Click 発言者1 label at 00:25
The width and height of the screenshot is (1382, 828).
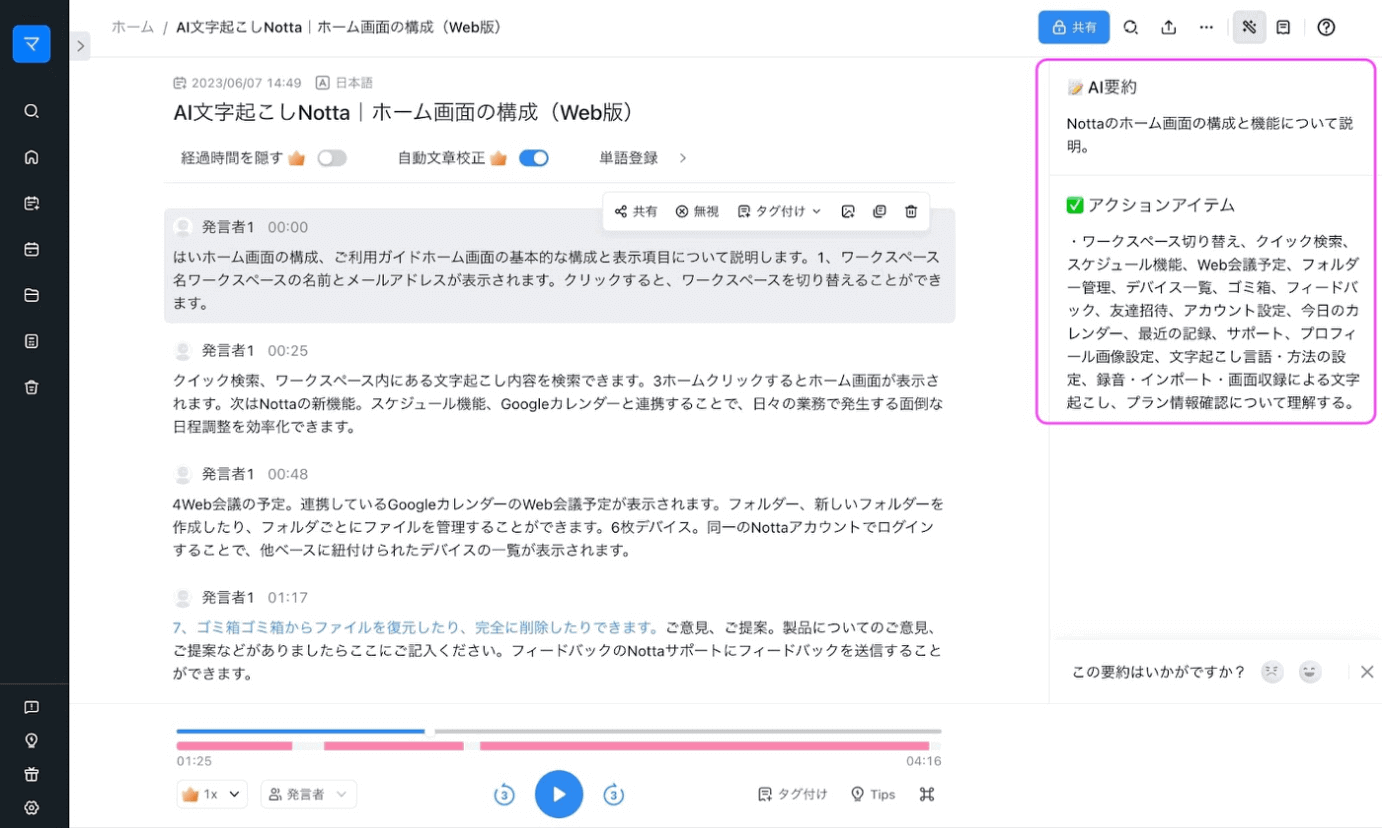[x=228, y=350]
